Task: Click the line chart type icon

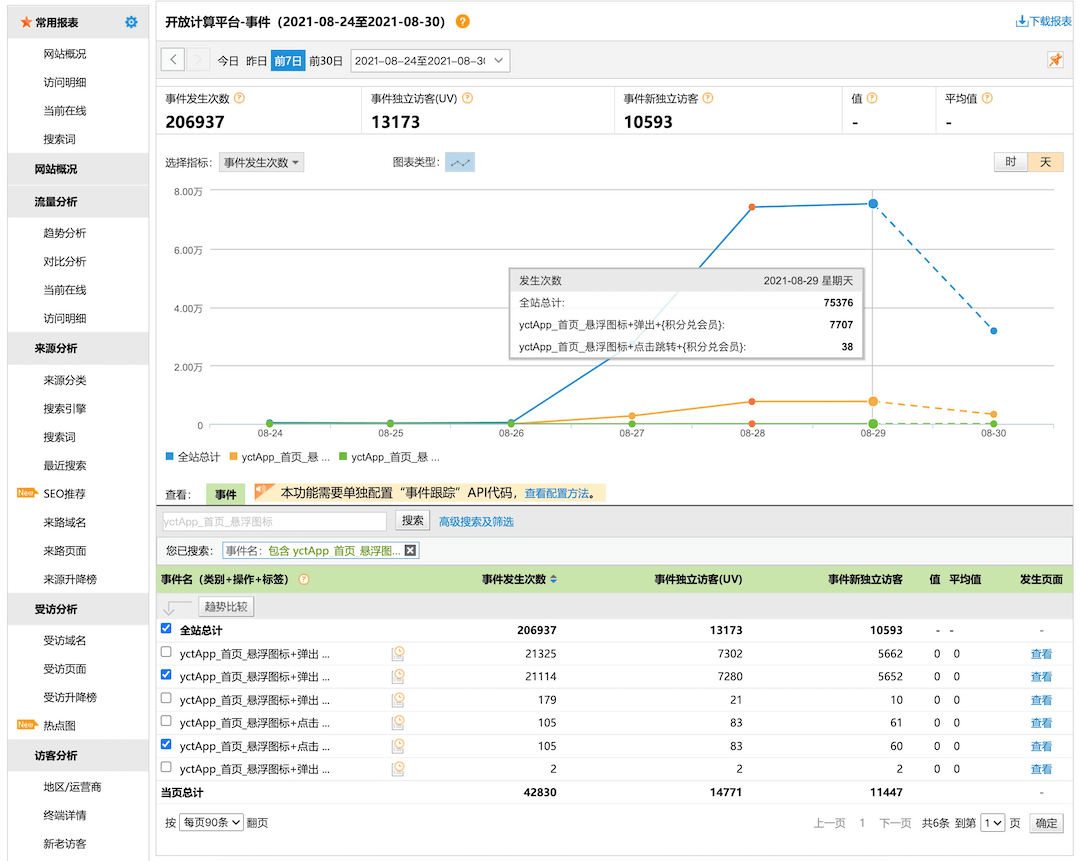Action: pos(460,162)
